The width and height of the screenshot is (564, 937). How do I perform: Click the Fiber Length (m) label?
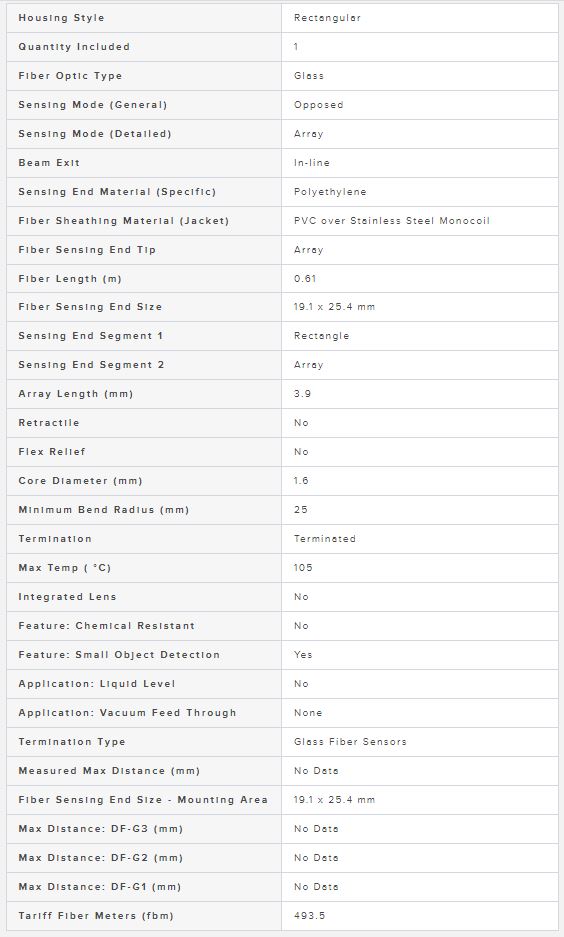(70, 278)
